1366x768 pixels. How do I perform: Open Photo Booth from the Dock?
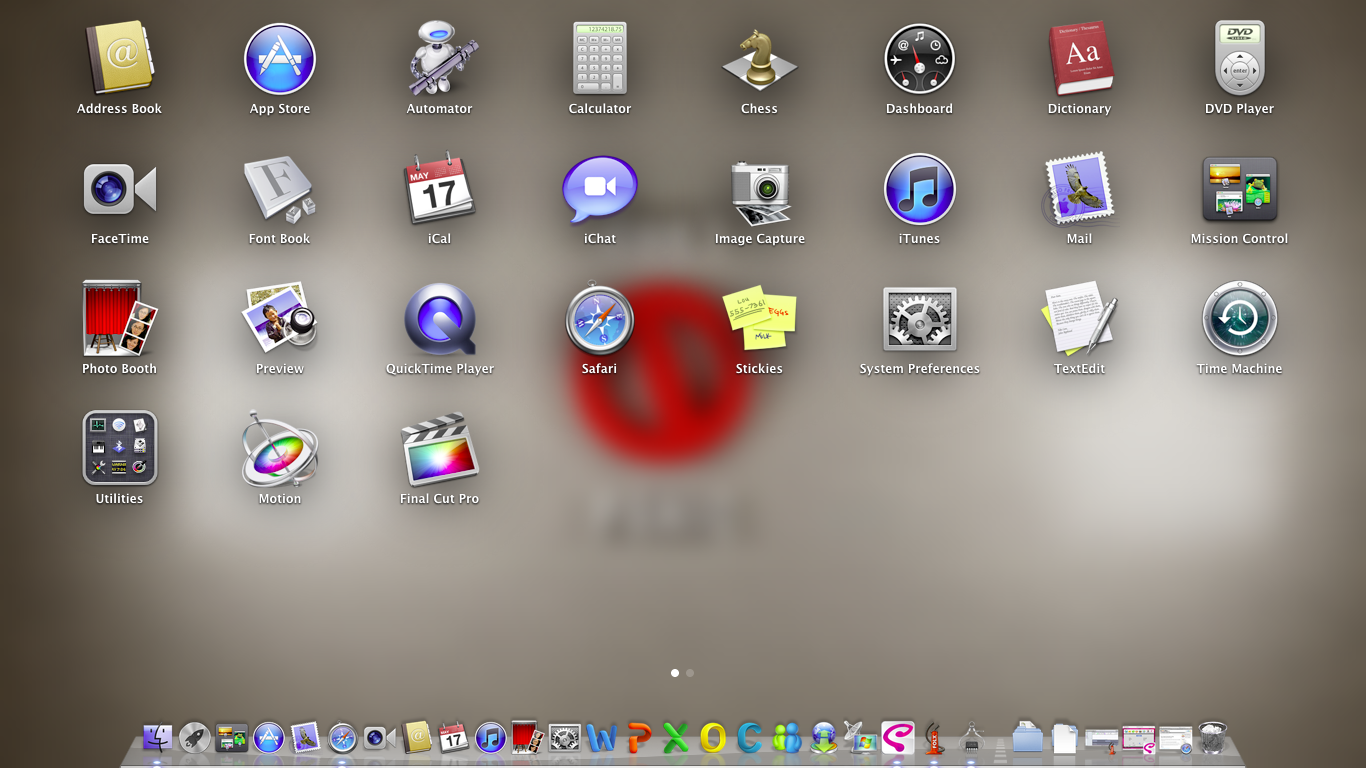pos(527,738)
